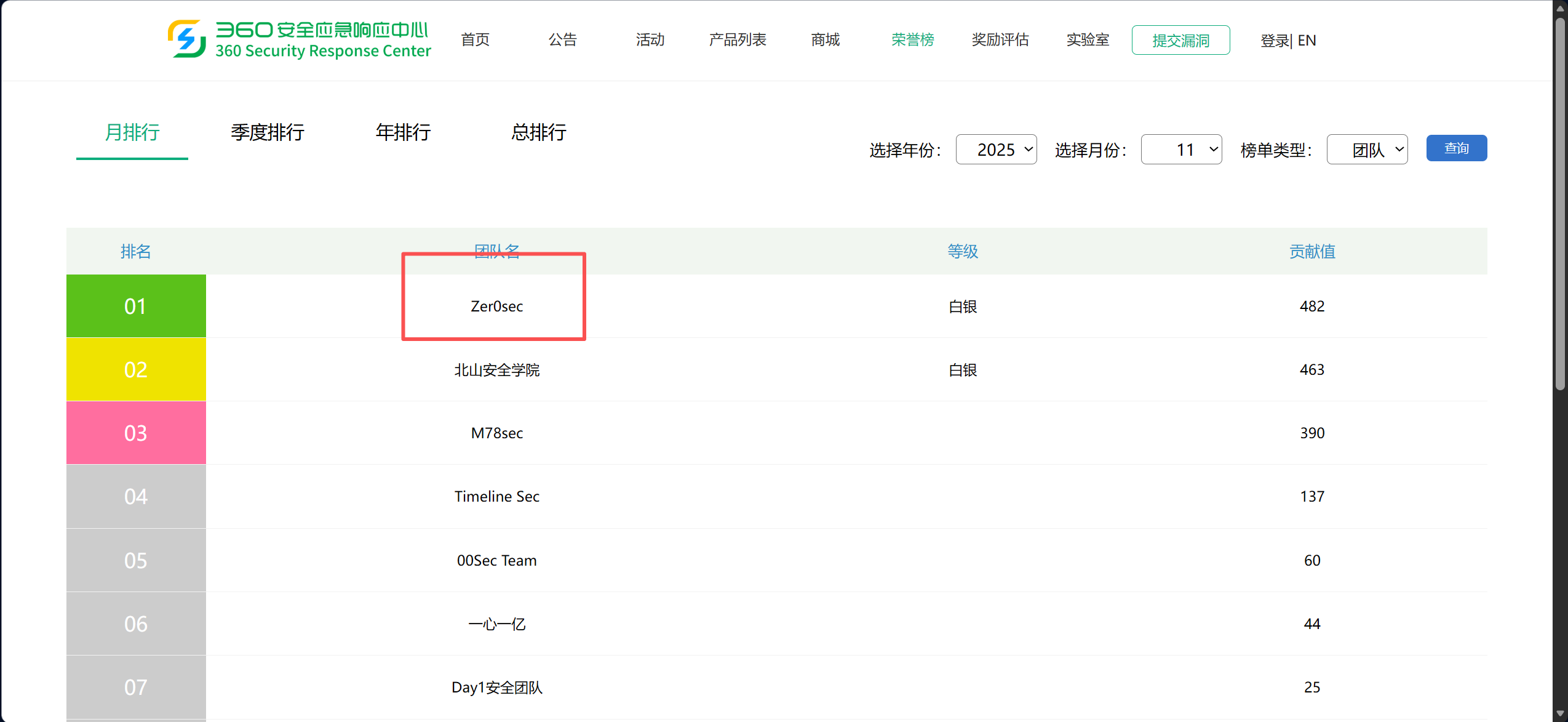
Task: Click the 排名 column header
Action: coord(136,251)
